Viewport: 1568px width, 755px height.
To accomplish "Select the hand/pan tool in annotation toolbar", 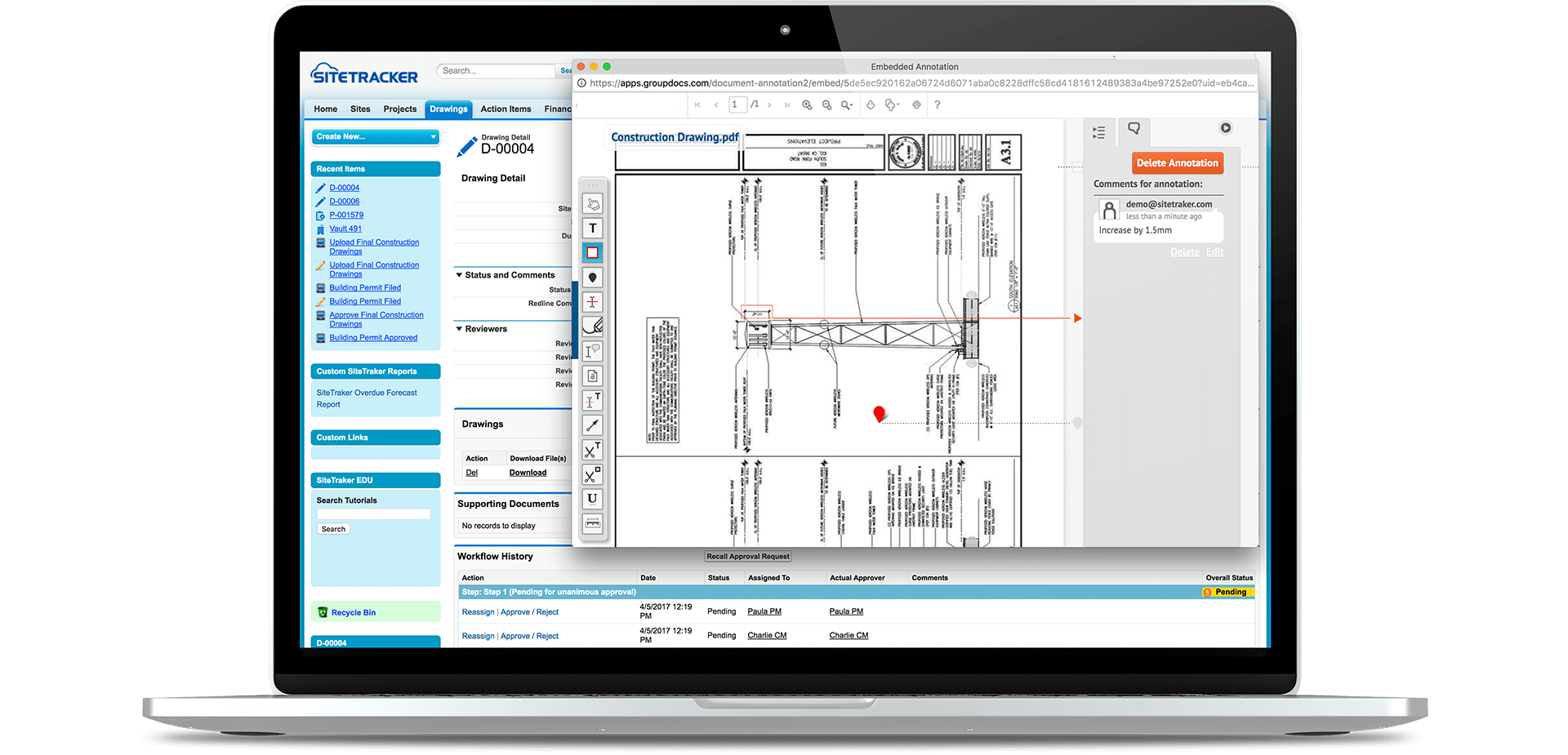I will pyautogui.click(x=593, y=204).
